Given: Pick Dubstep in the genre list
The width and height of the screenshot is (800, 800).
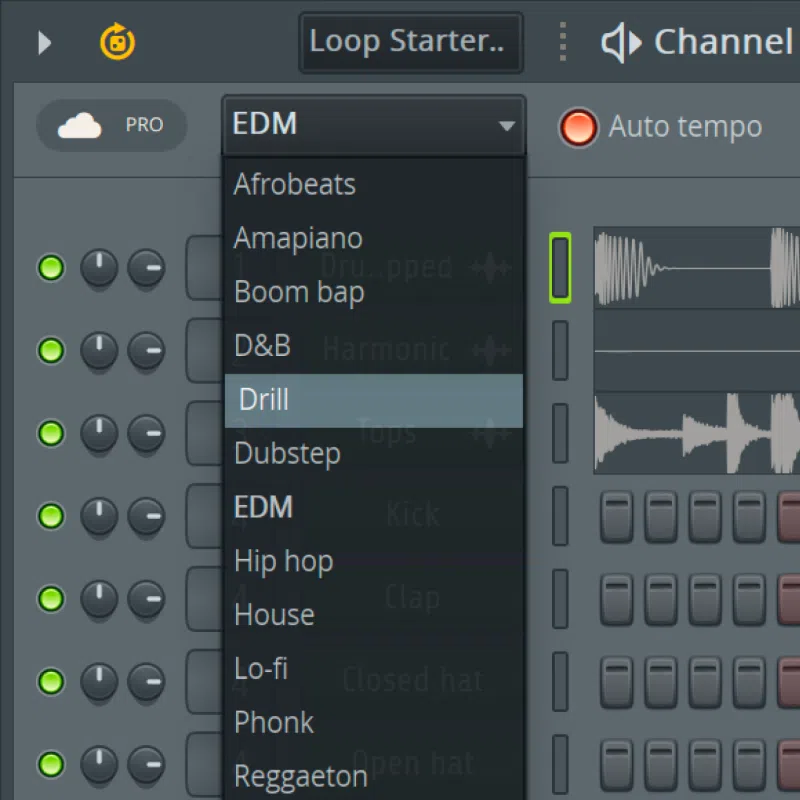Looking at the screenshot, I should (373, 454).
